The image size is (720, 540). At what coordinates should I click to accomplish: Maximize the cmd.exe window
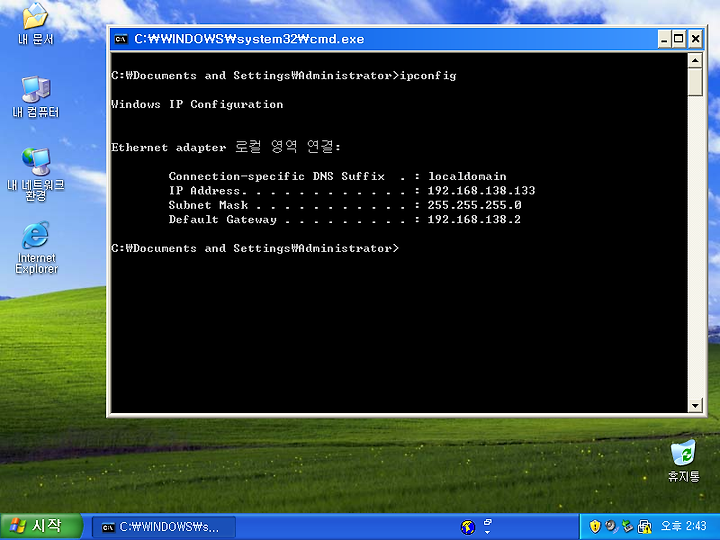679,39
